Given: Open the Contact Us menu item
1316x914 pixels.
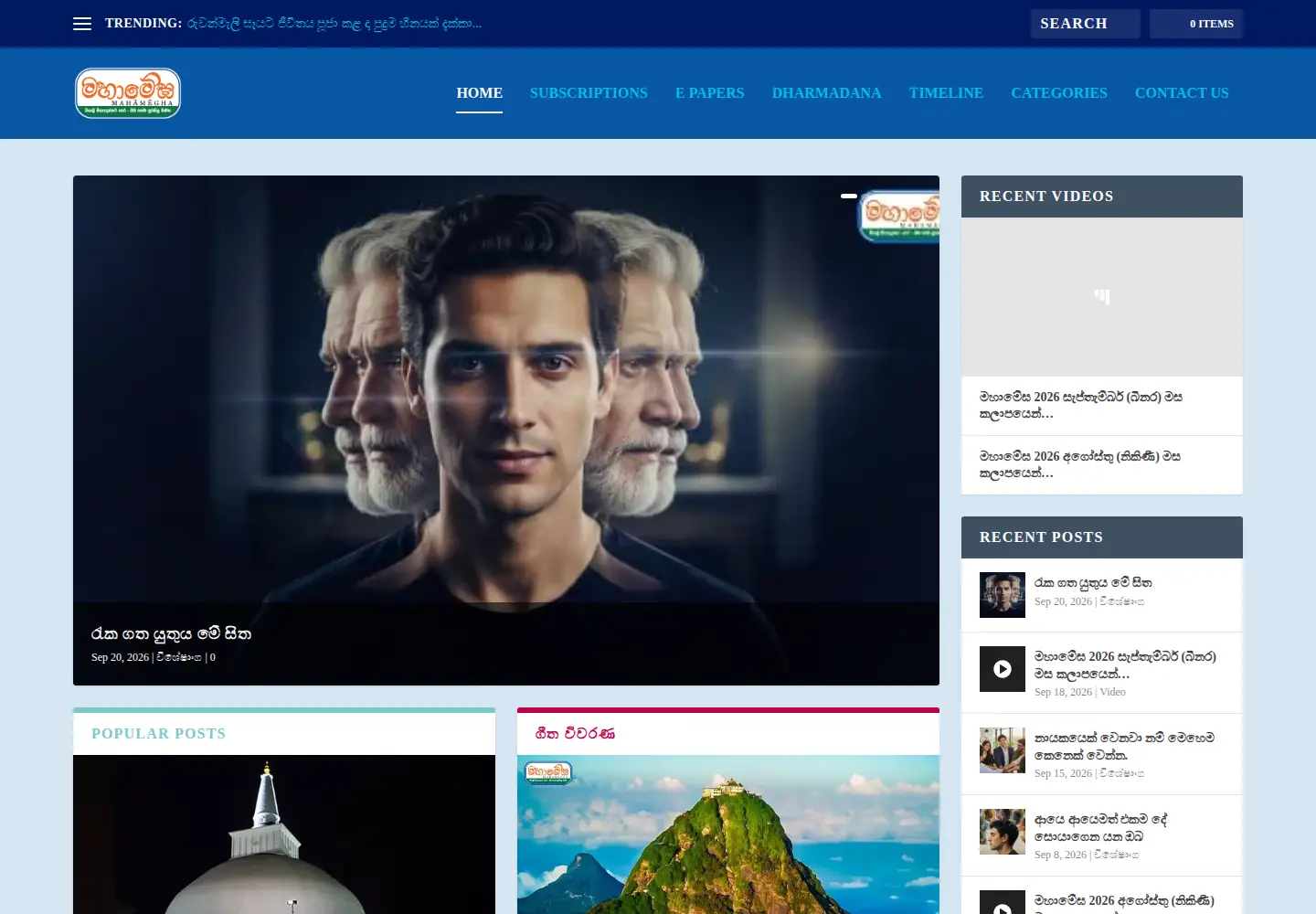Looking at the screenshot, I should [1182, 93].
